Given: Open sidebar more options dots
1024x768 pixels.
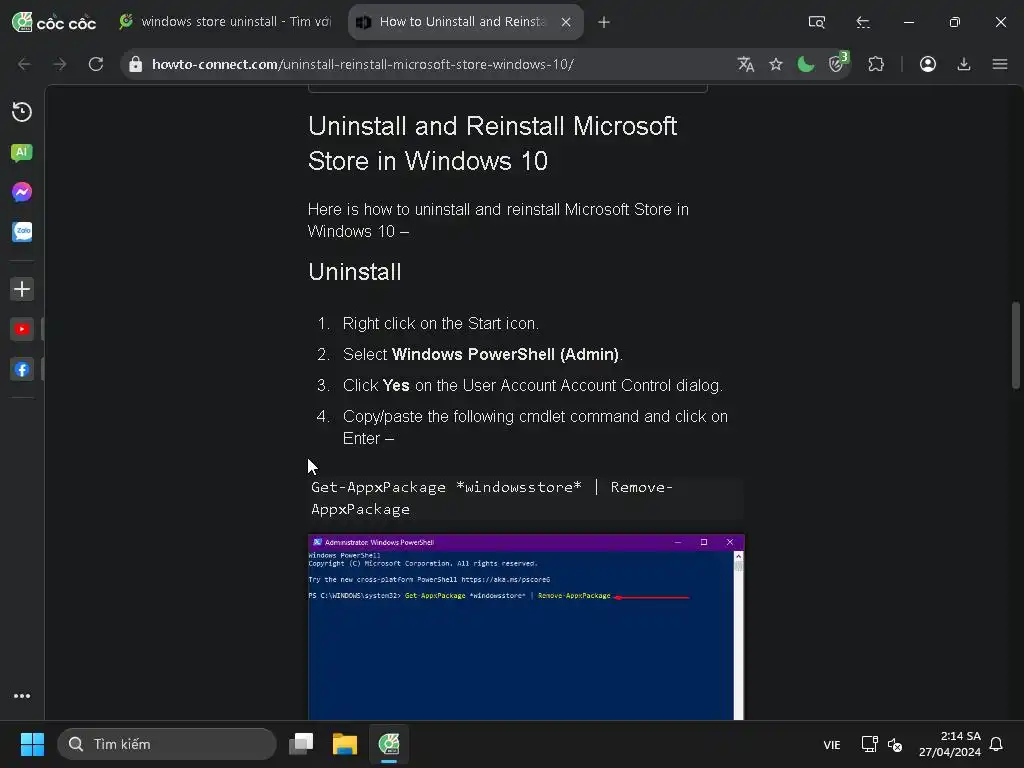Looking at the screenshot, I should (22, 696).
